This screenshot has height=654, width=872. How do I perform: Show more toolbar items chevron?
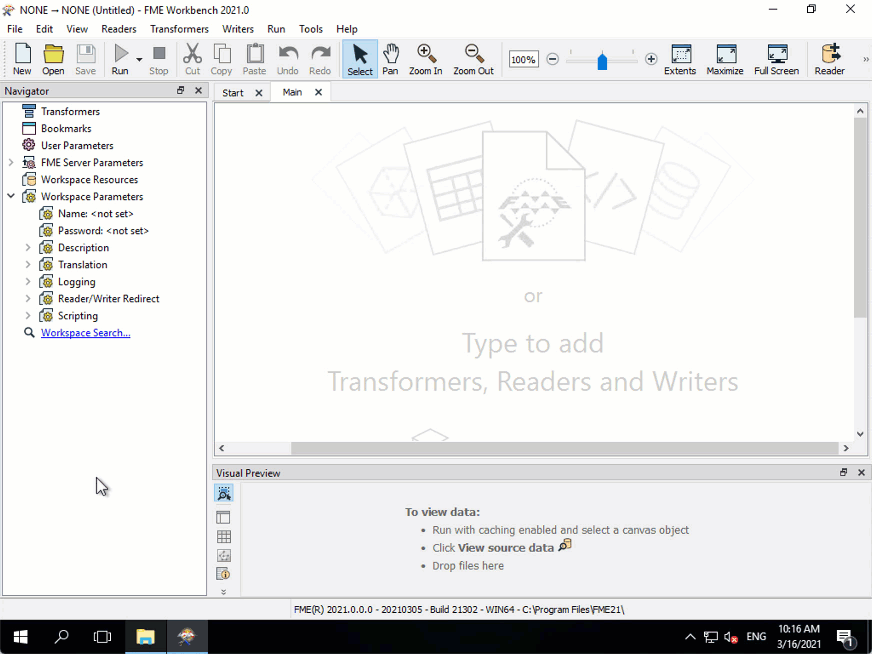(x=865, y=59)
